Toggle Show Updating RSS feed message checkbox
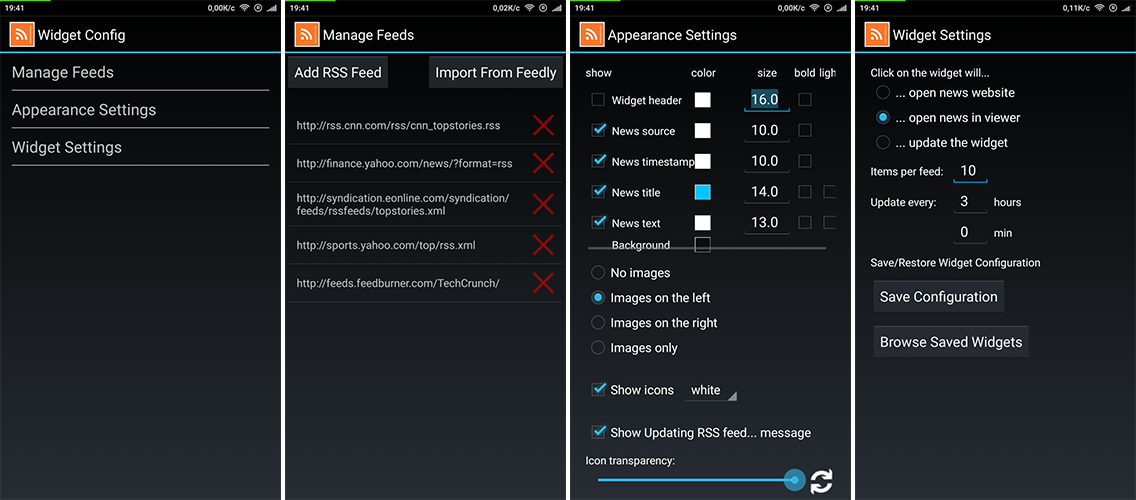 [598, 432]
